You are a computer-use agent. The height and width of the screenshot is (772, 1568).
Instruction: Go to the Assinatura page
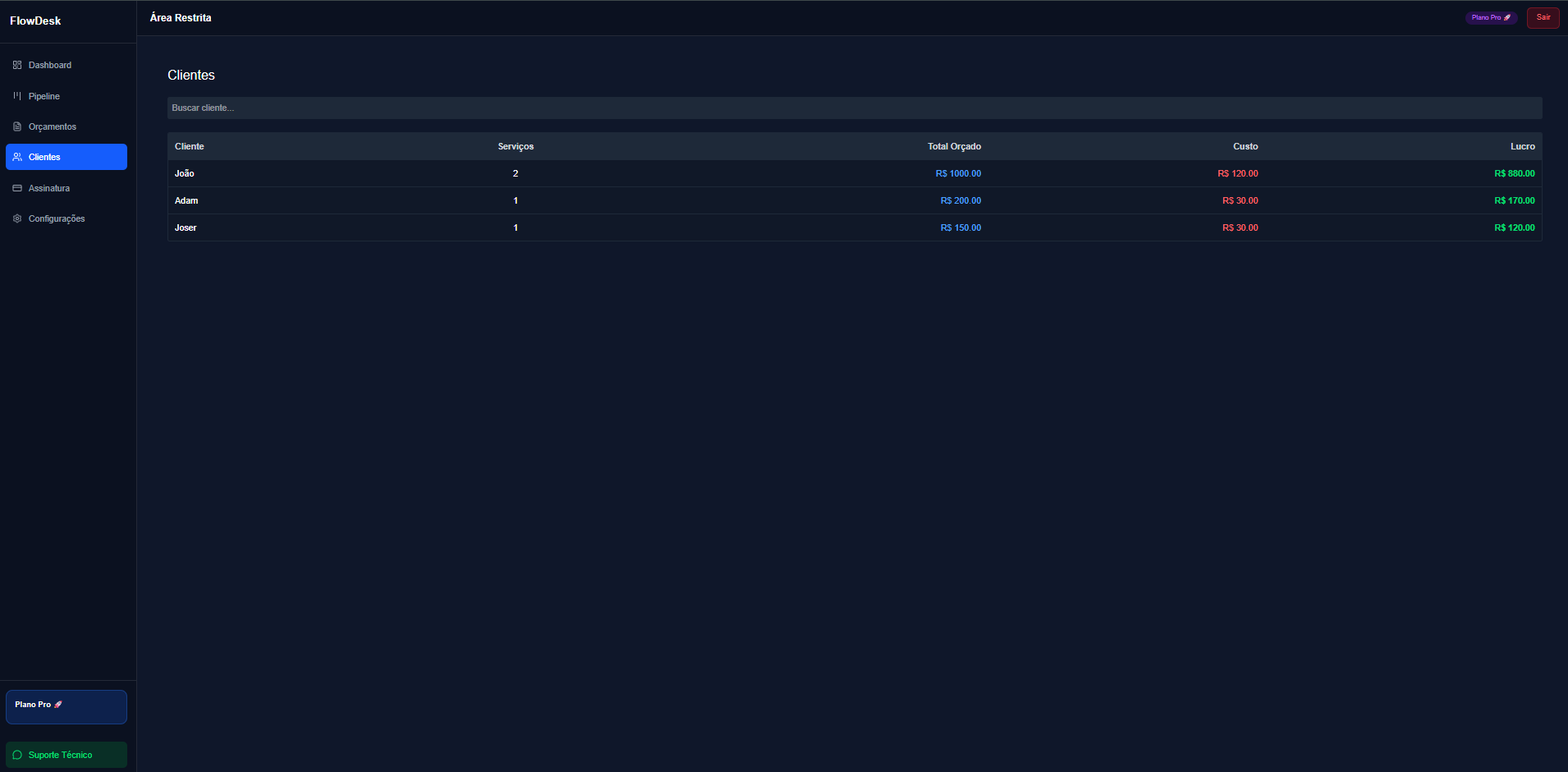pos(49,188)
